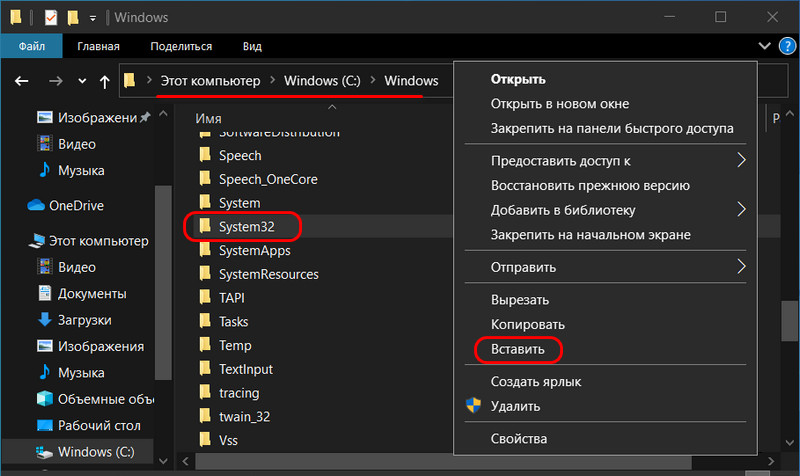800x476 pixels.
Task: Select the System folder
Action: 230,203
